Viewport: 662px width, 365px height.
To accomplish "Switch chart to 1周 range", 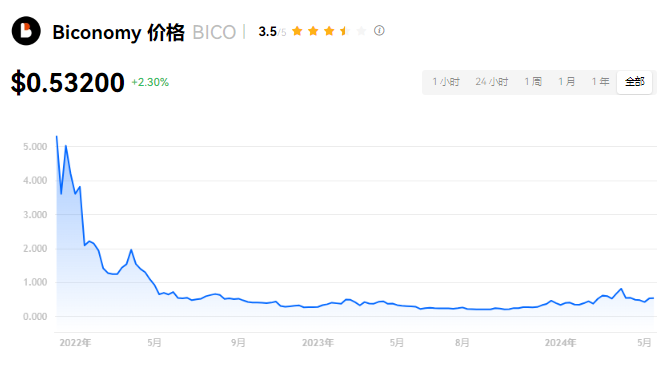I will (x=533, y=82).
